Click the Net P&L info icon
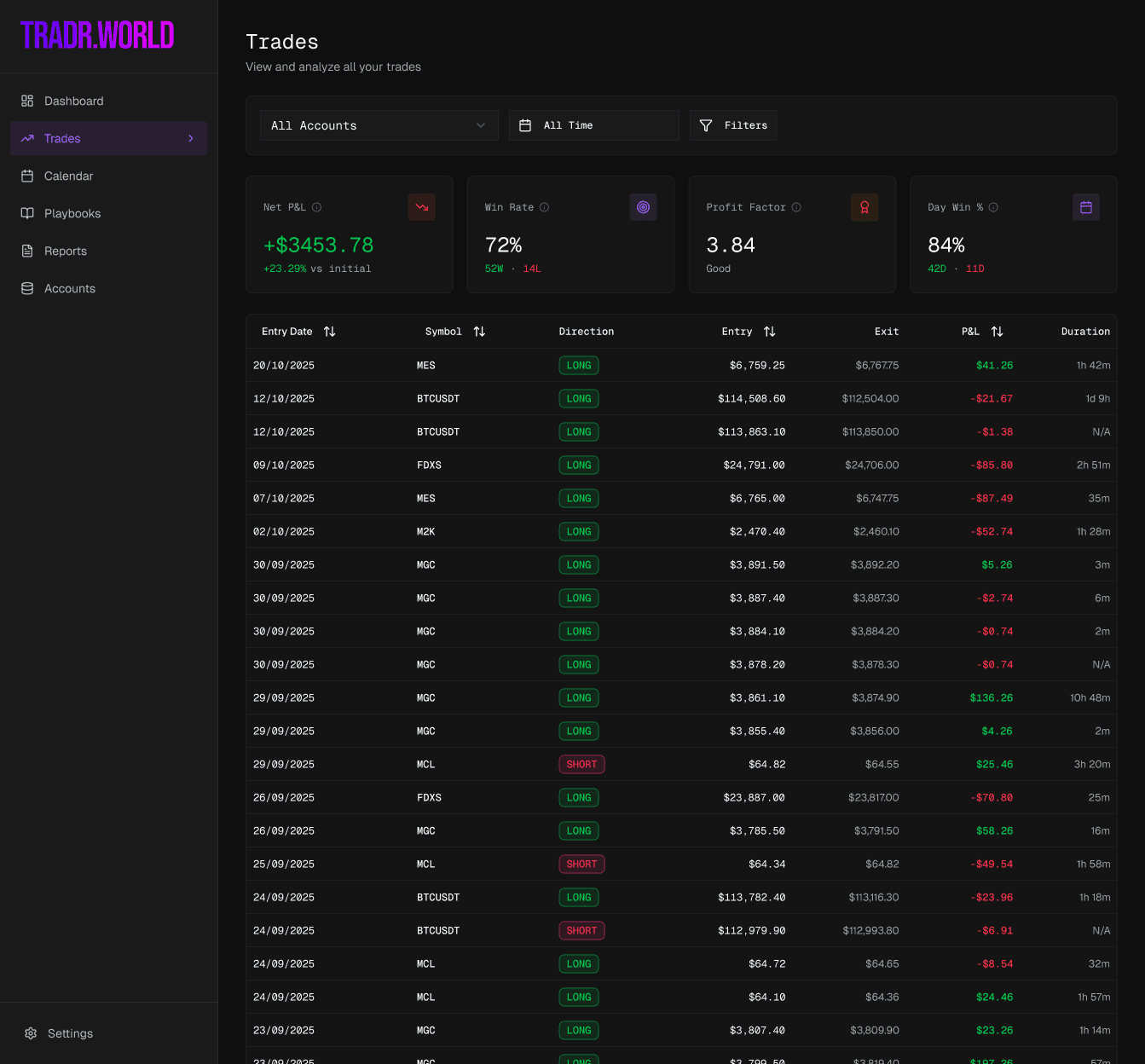The image size is (1145, 1064). pyautogui.click(x=316, y=207)
